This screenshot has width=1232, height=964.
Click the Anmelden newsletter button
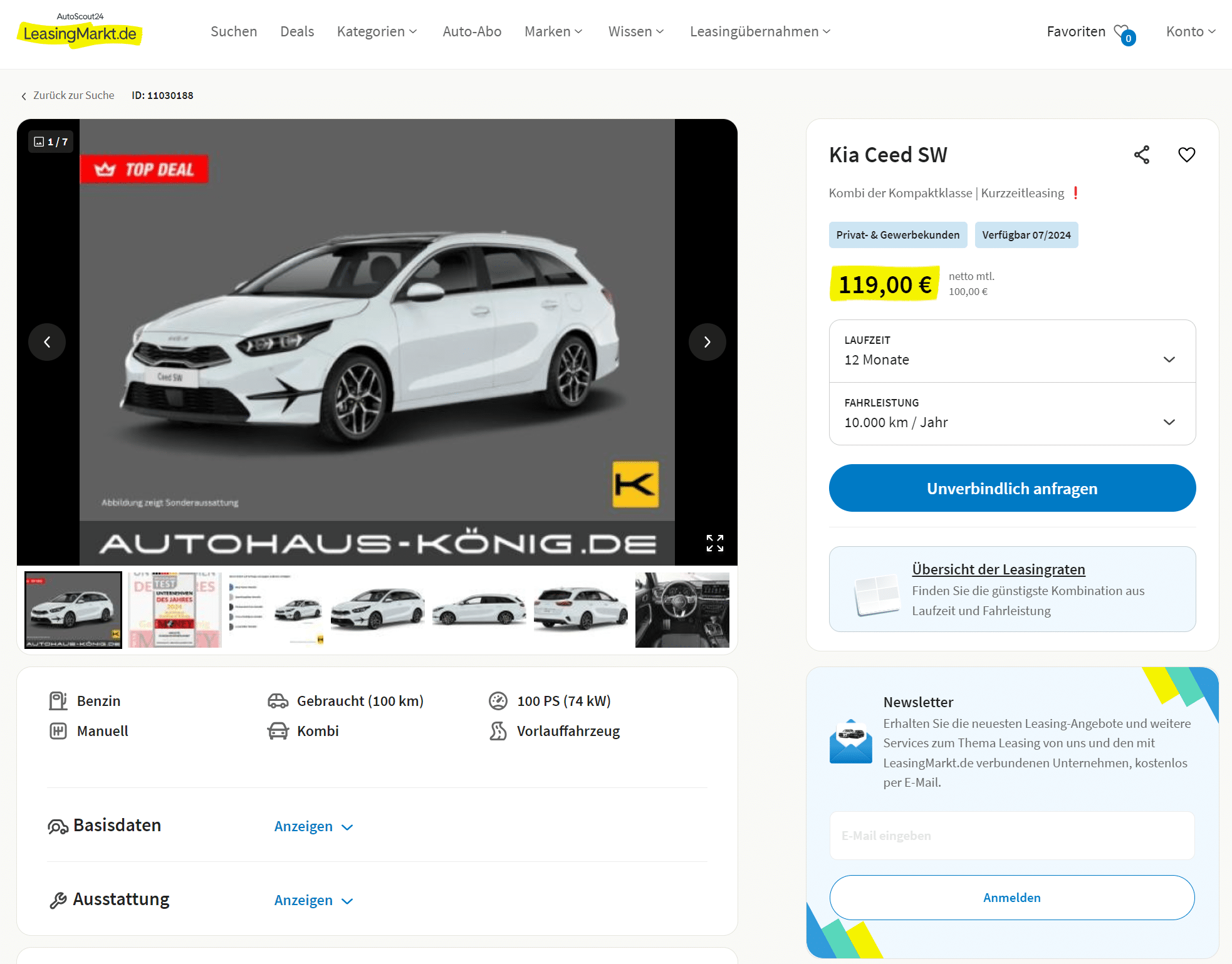1012,898
